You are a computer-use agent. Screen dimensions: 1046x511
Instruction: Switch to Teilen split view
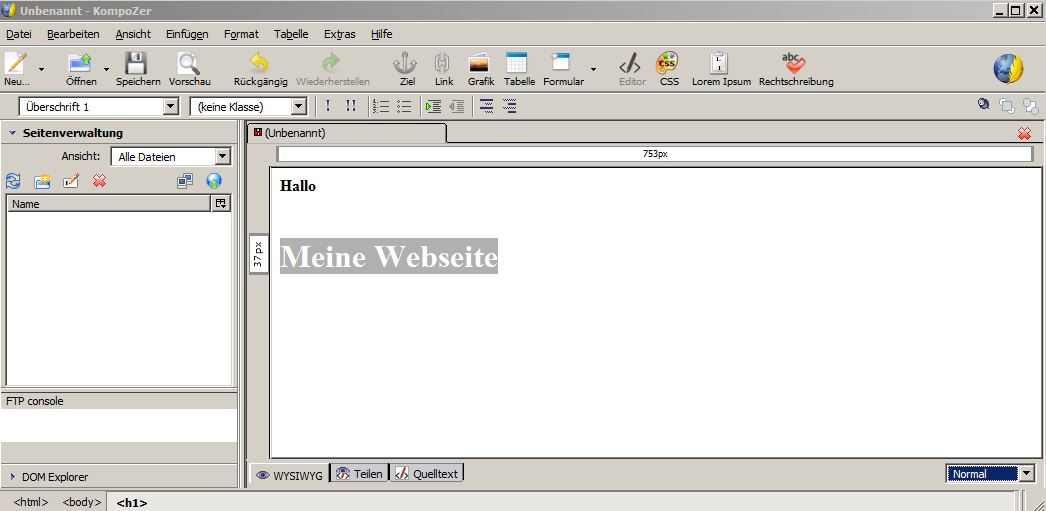click(360, 474)
